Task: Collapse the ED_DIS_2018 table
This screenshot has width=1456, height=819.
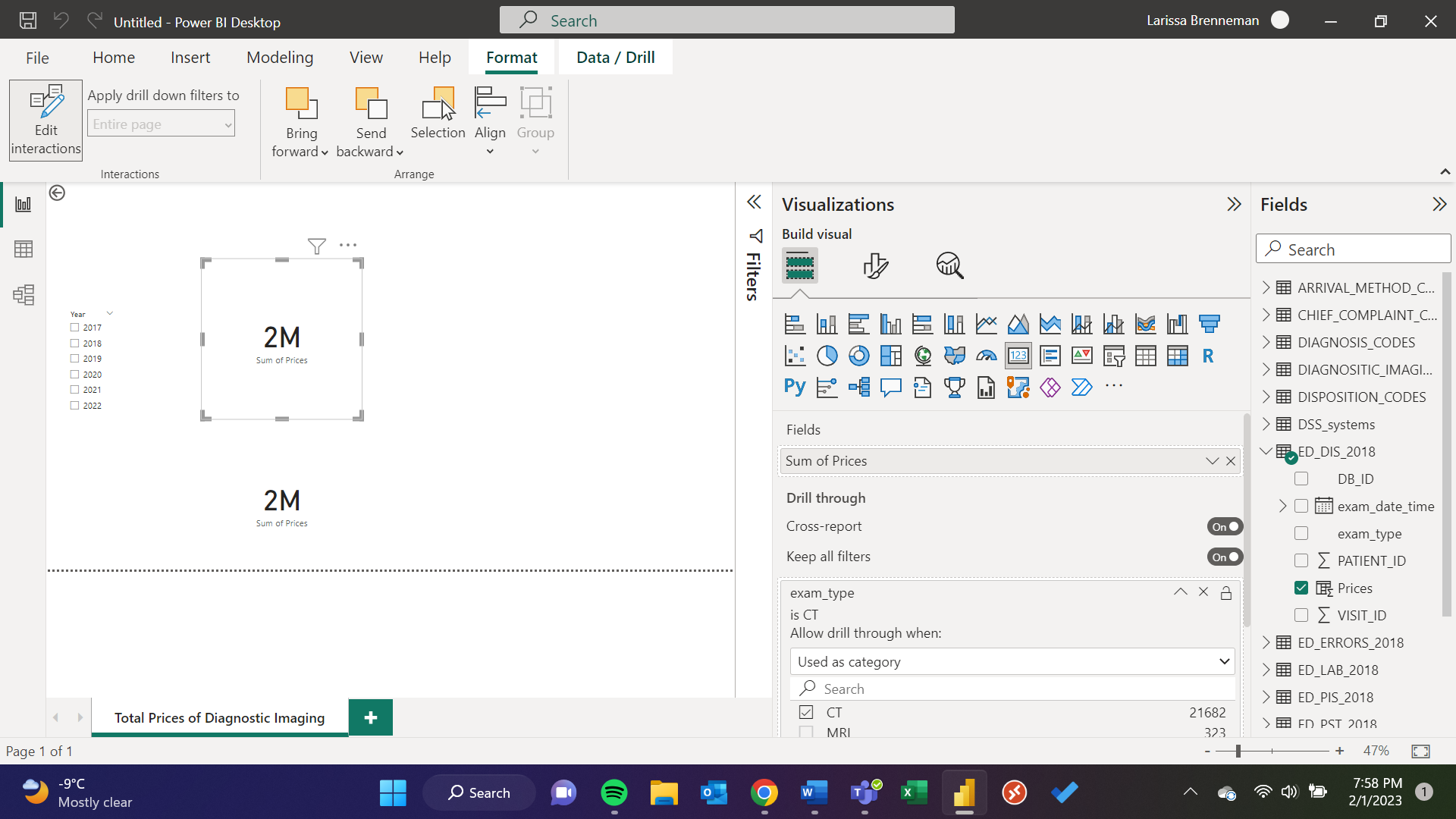Action: [1266, 451]
